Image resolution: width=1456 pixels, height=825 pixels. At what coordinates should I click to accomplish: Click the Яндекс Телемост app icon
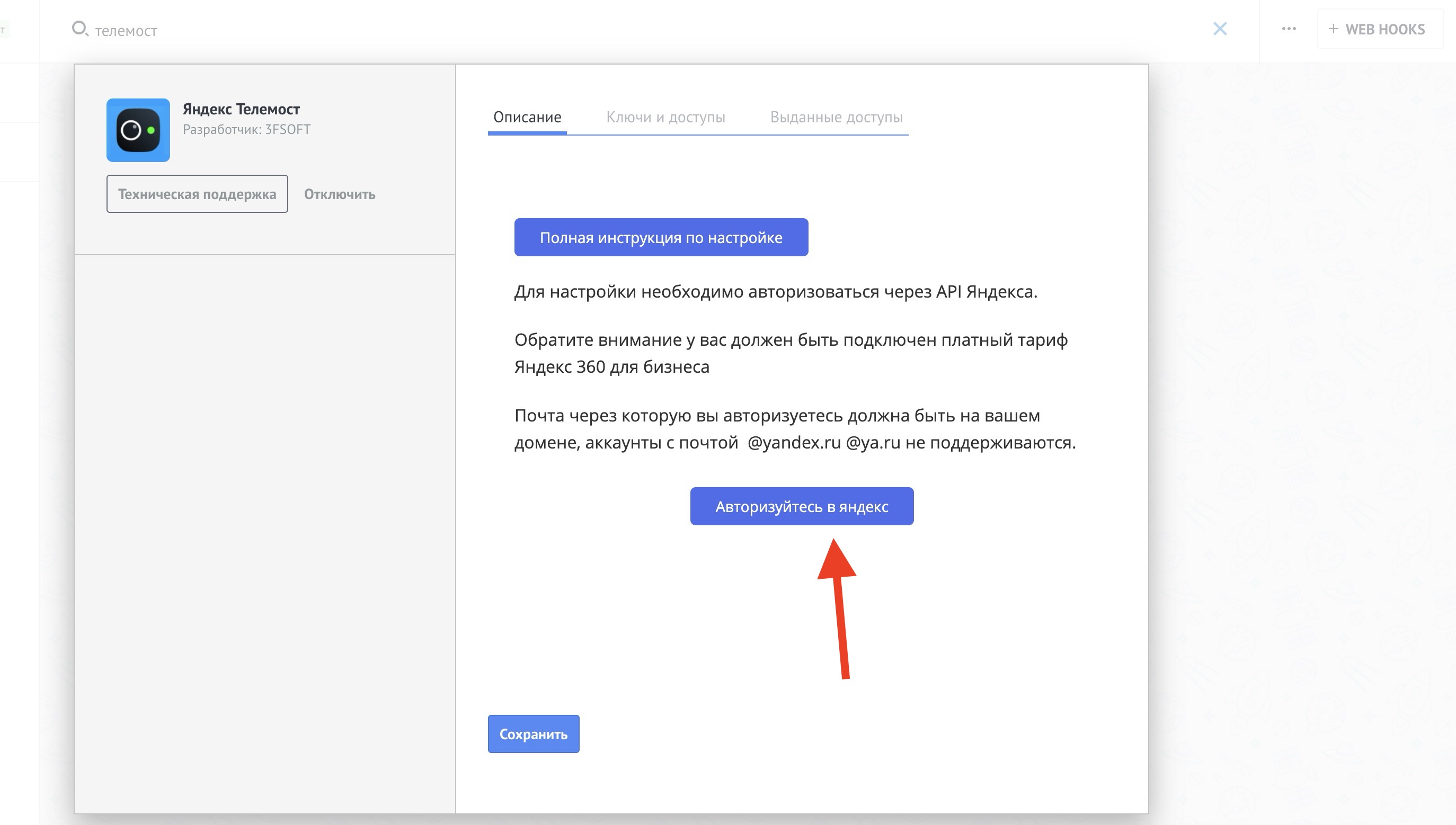point(138,130)
